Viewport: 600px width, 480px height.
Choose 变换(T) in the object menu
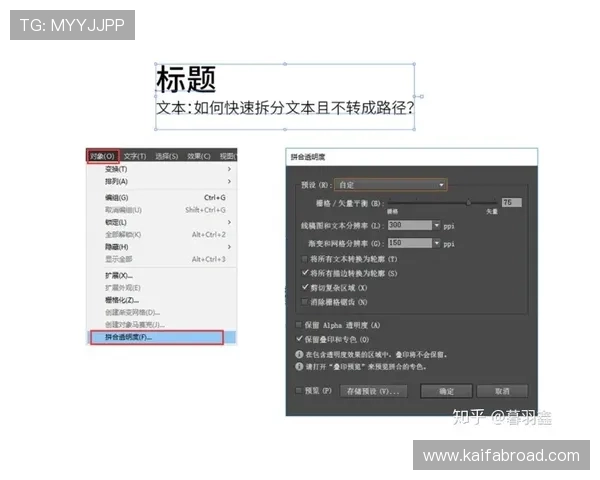[161, 169]
